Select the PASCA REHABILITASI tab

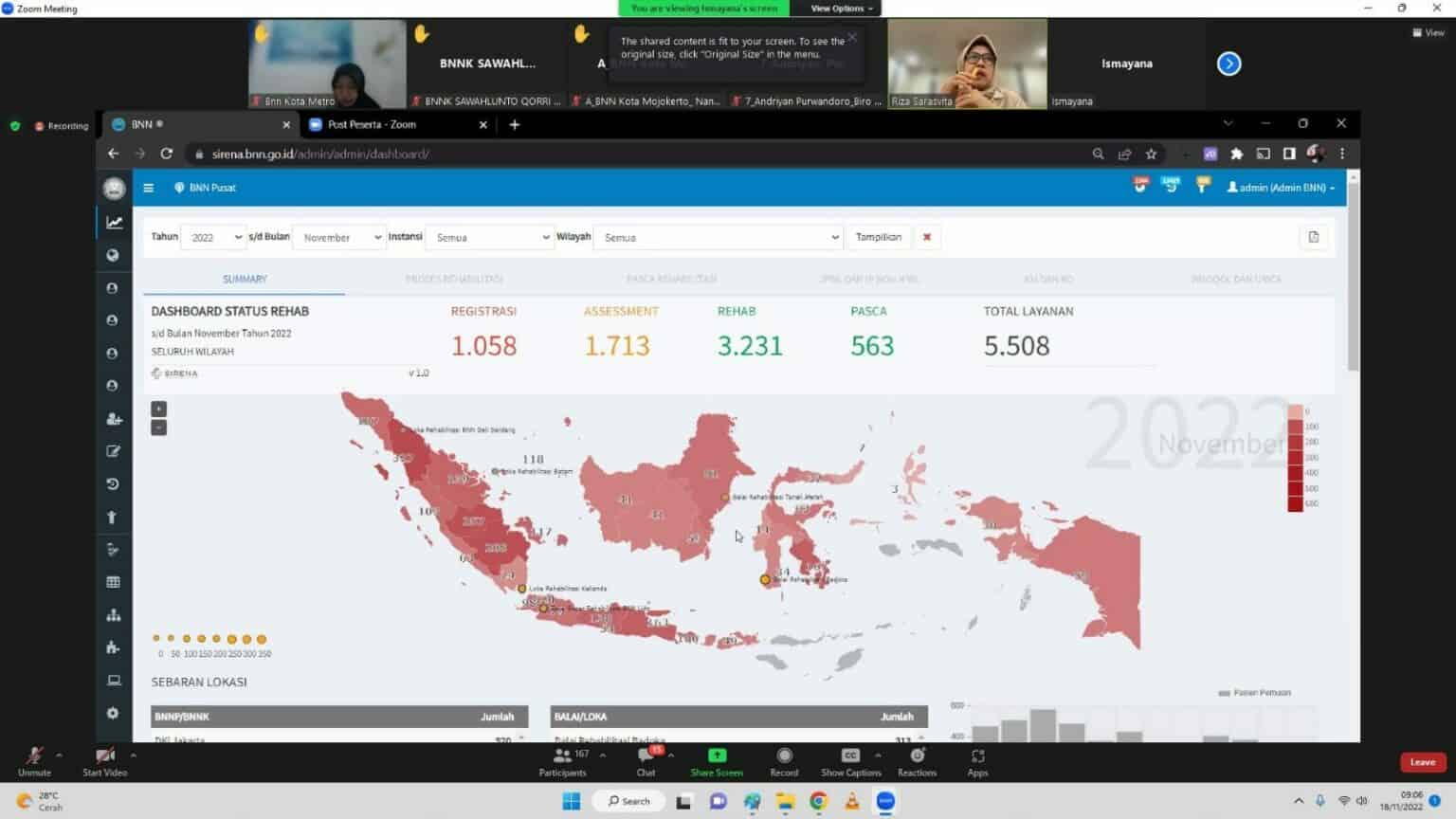(671, 279)
